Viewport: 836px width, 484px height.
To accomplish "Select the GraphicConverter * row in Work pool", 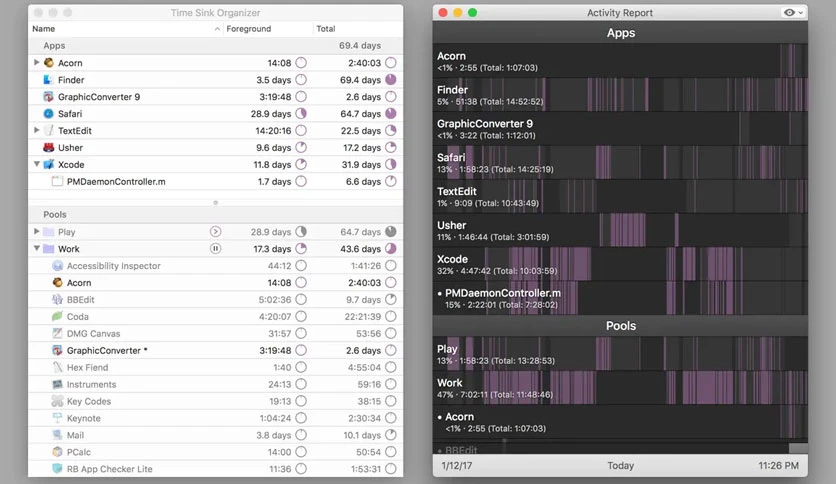I will tap(215, 350).
